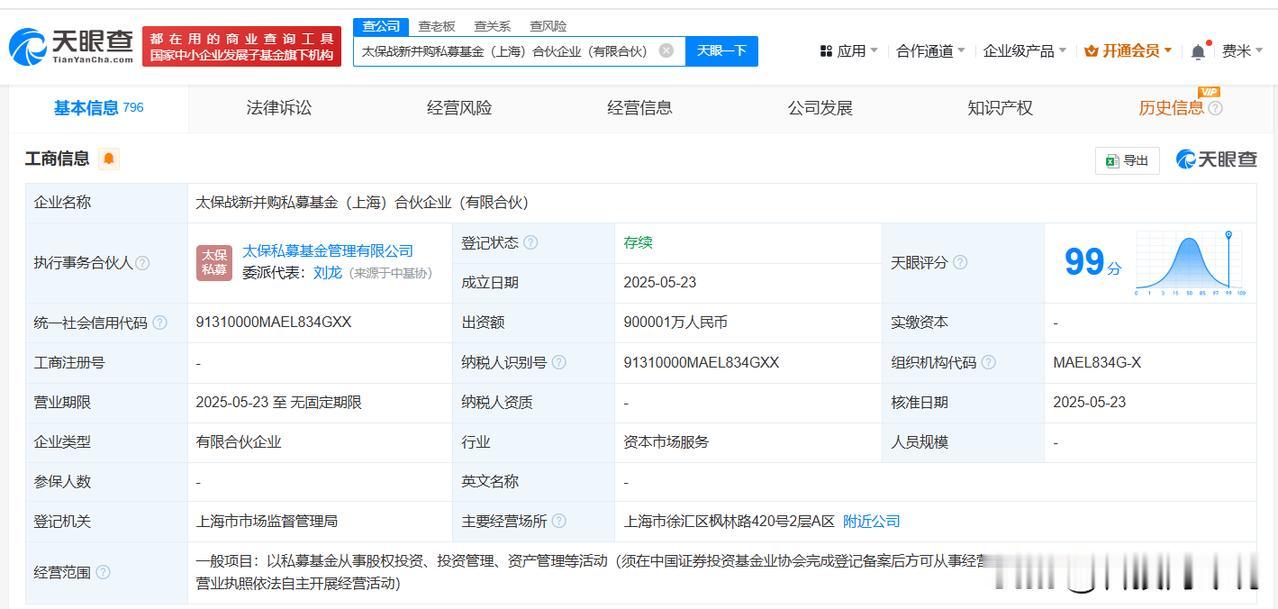Click the 资本市场服务 industry value
Screen dimensions: 1278x609
coord(666,441)
